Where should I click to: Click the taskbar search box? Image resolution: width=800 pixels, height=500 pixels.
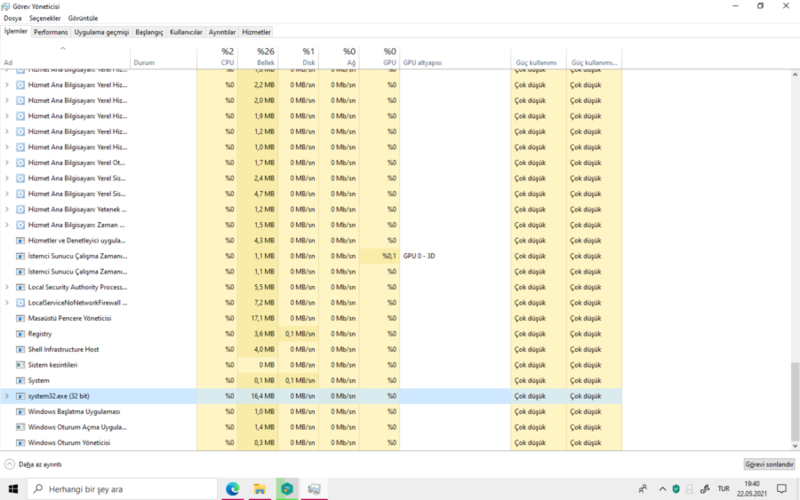[x=118, y=489]
